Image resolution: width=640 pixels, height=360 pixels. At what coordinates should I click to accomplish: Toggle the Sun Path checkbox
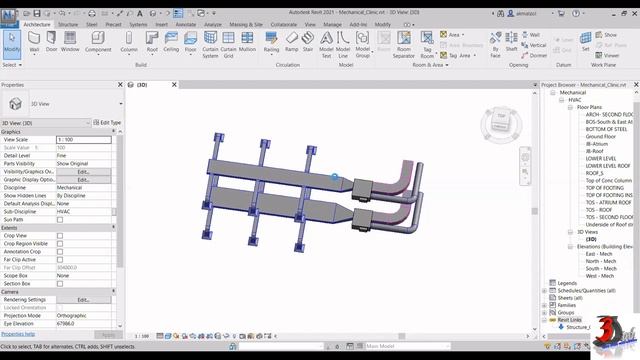[x=60, y=220]
